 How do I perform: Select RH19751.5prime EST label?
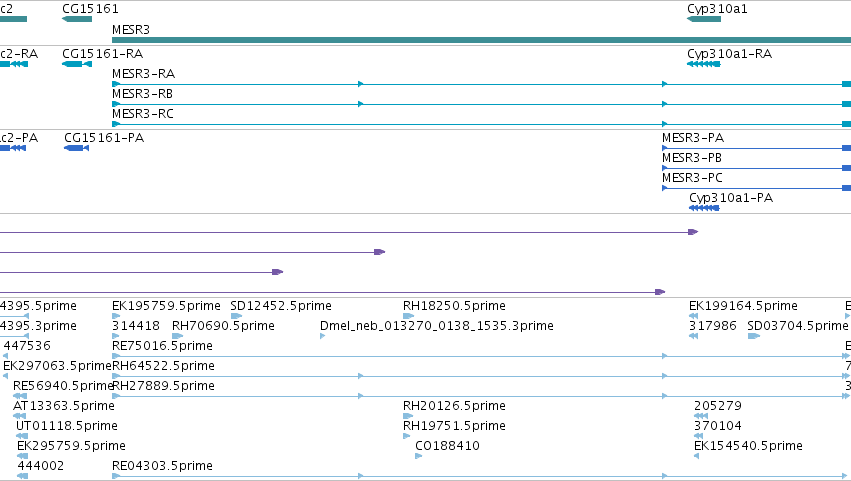pyautogui.click(x=454, y=427)
